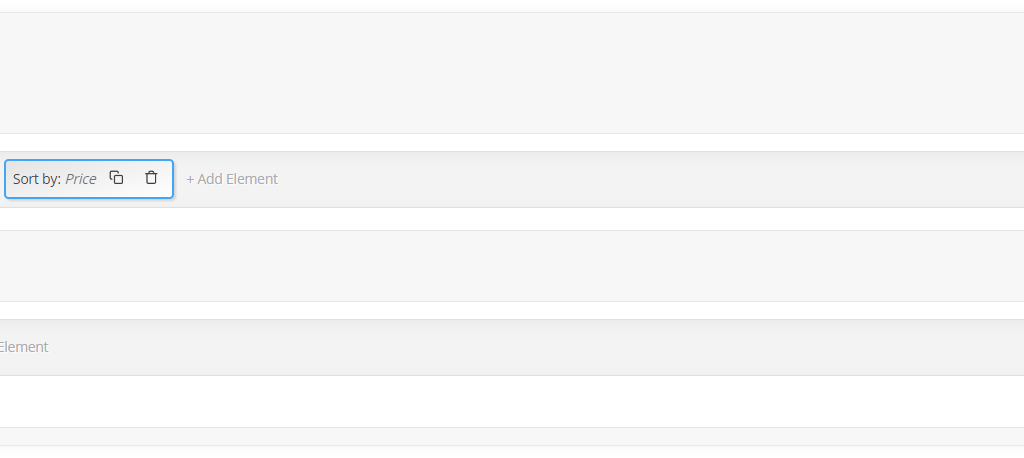Select the empty section below Sort row
Viewport: 1024px width, 458px height.
[512, 266]
